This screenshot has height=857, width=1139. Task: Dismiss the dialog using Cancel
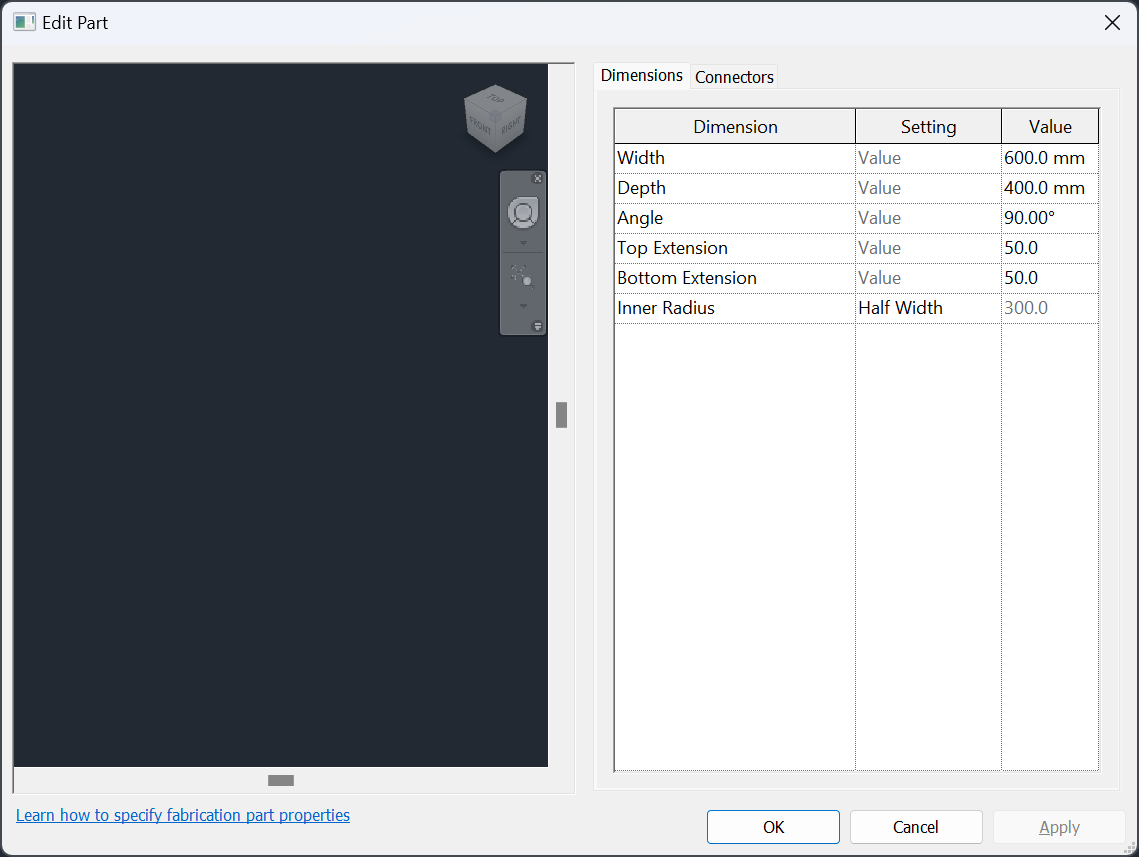pos(915,827)
